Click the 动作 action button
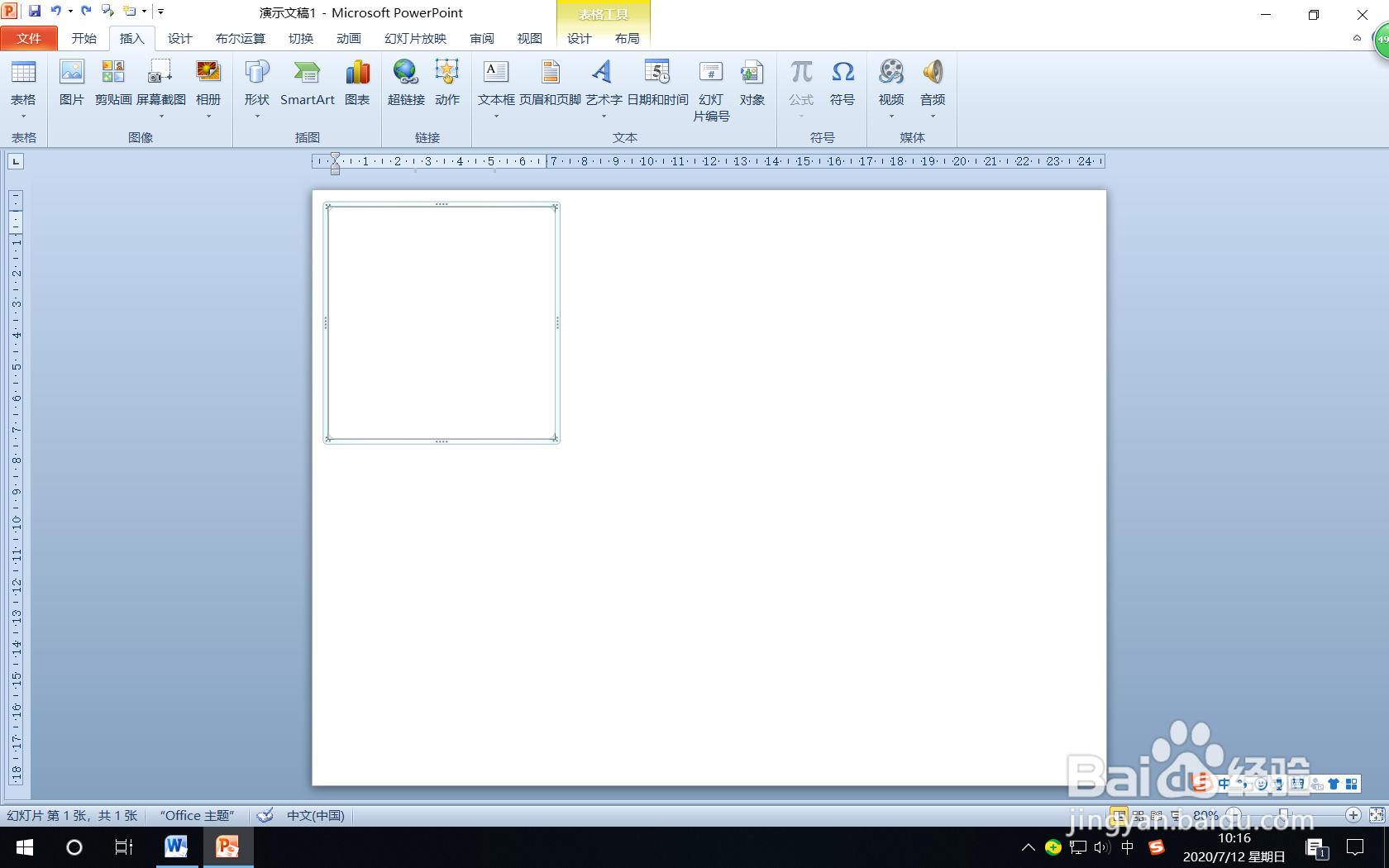 [x=447, y=83]
